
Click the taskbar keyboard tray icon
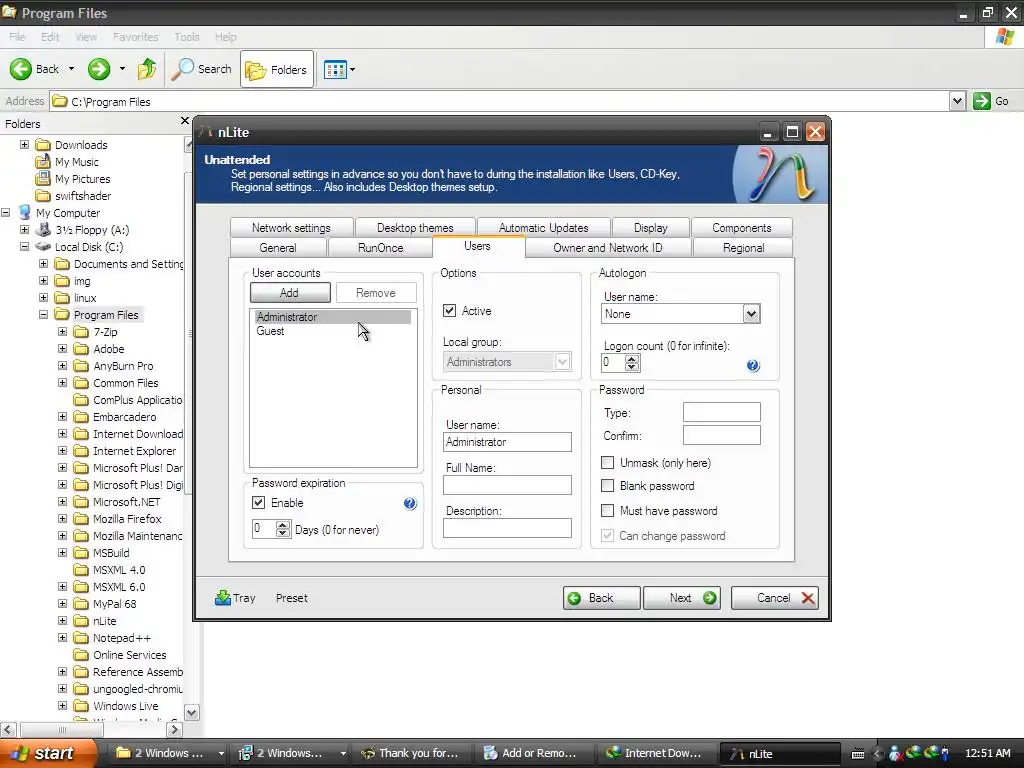click(858, 754)
